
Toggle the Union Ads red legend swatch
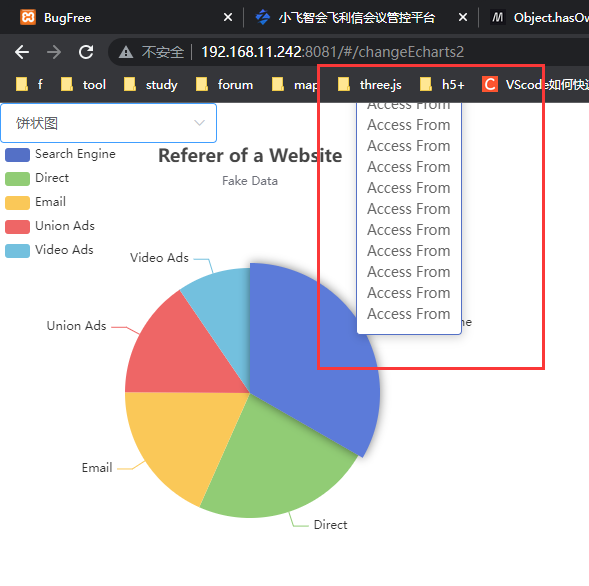coord(17,227)
